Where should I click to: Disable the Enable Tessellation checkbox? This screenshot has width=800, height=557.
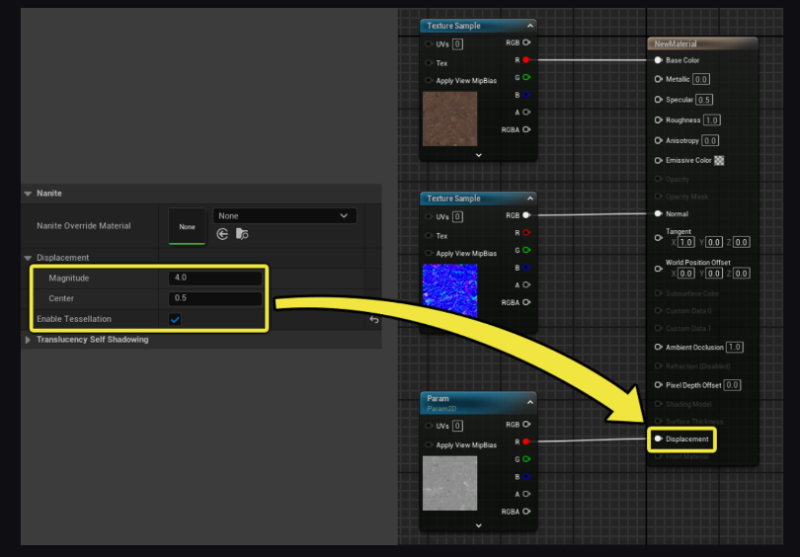point(175,319)
